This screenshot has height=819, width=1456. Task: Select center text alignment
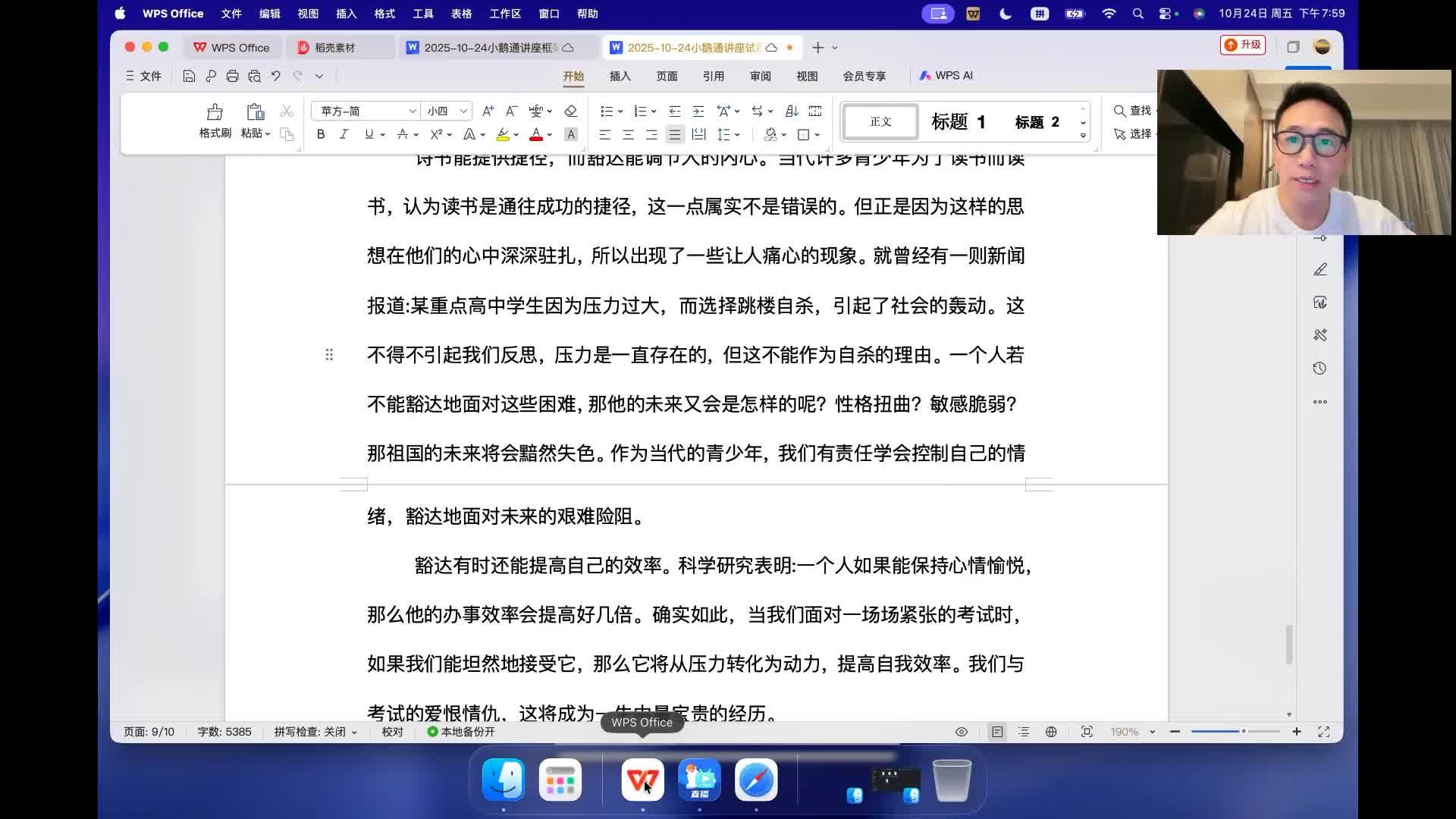pos(628,134)
